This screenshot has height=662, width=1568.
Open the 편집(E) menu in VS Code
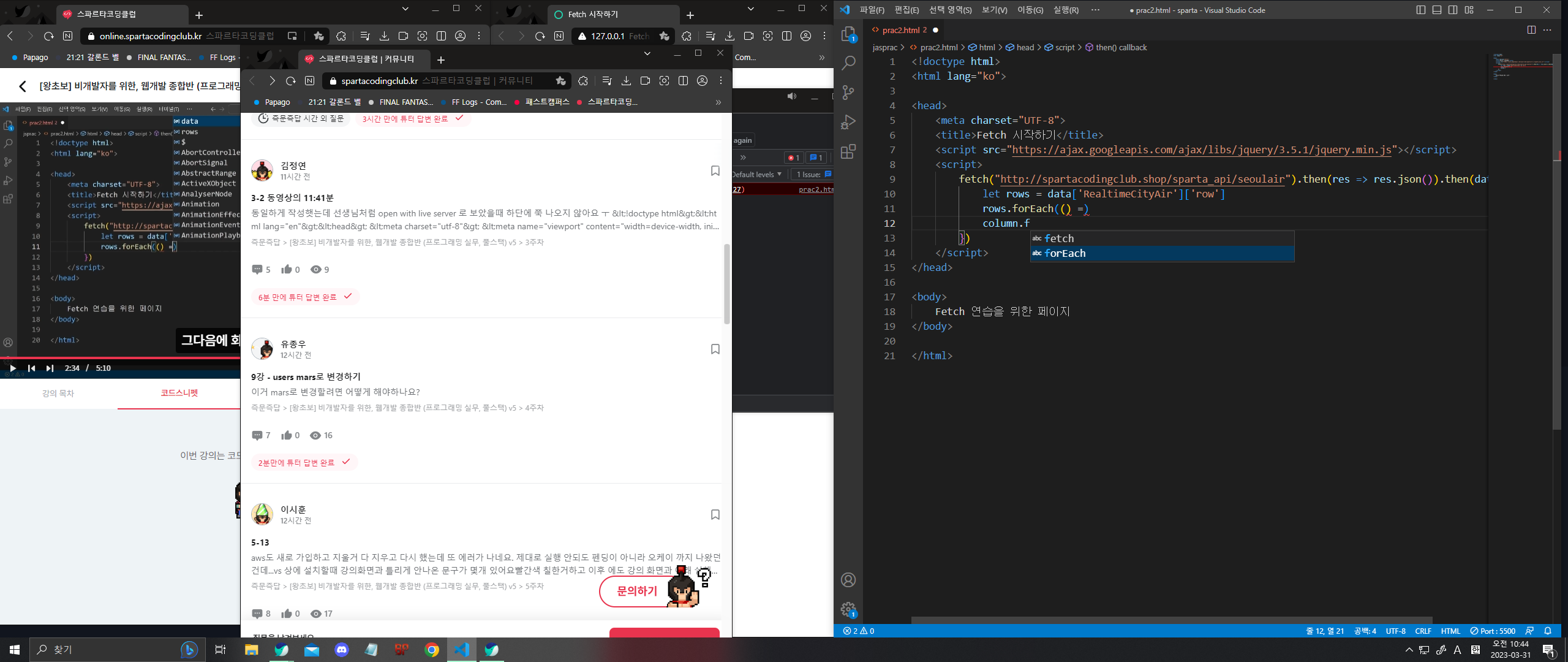click(907, 10)
